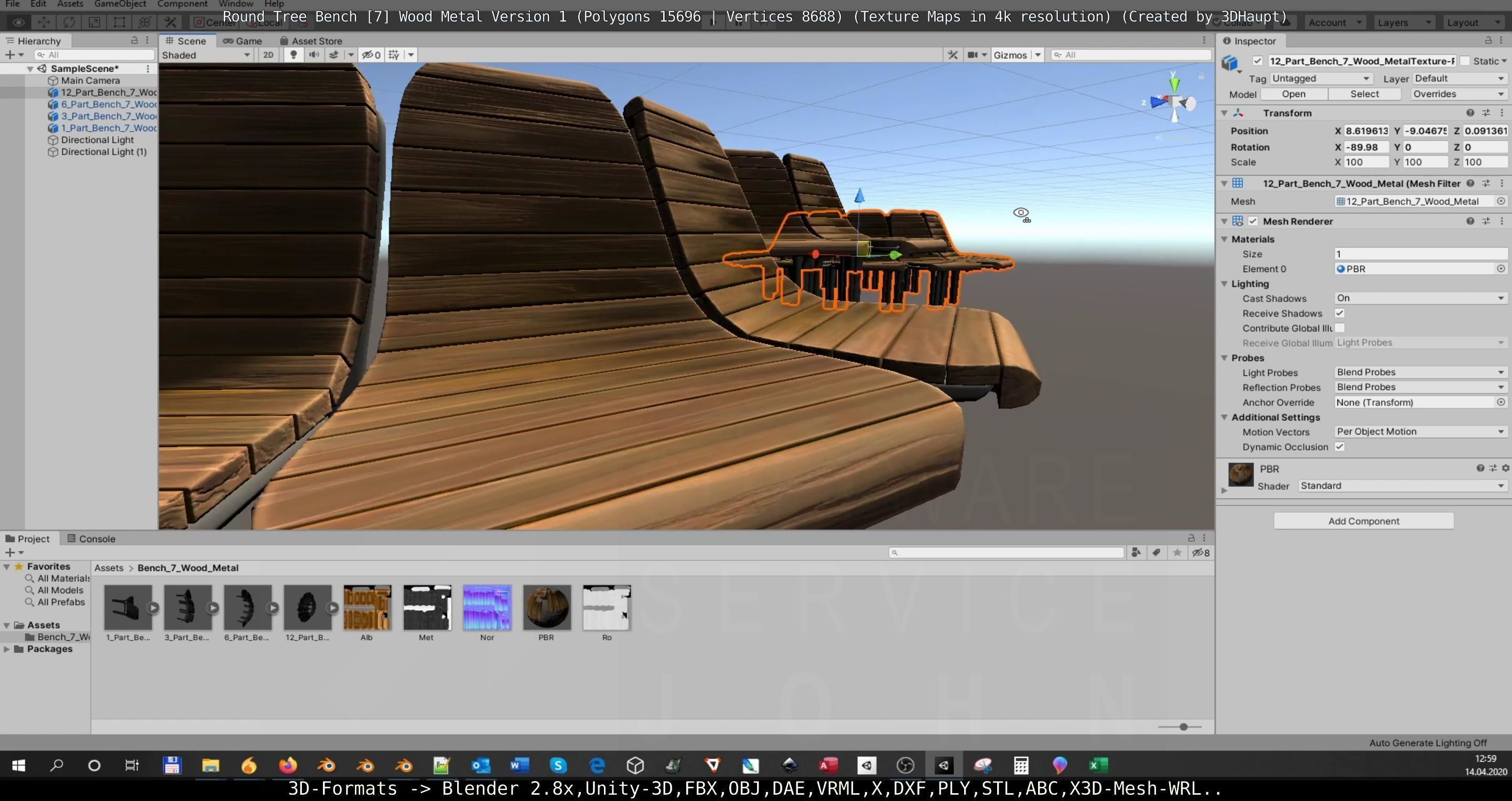The height and width of the screenshot is (801, 1512).
Task: Select the Rotate tool
Action: pos(69,23)
